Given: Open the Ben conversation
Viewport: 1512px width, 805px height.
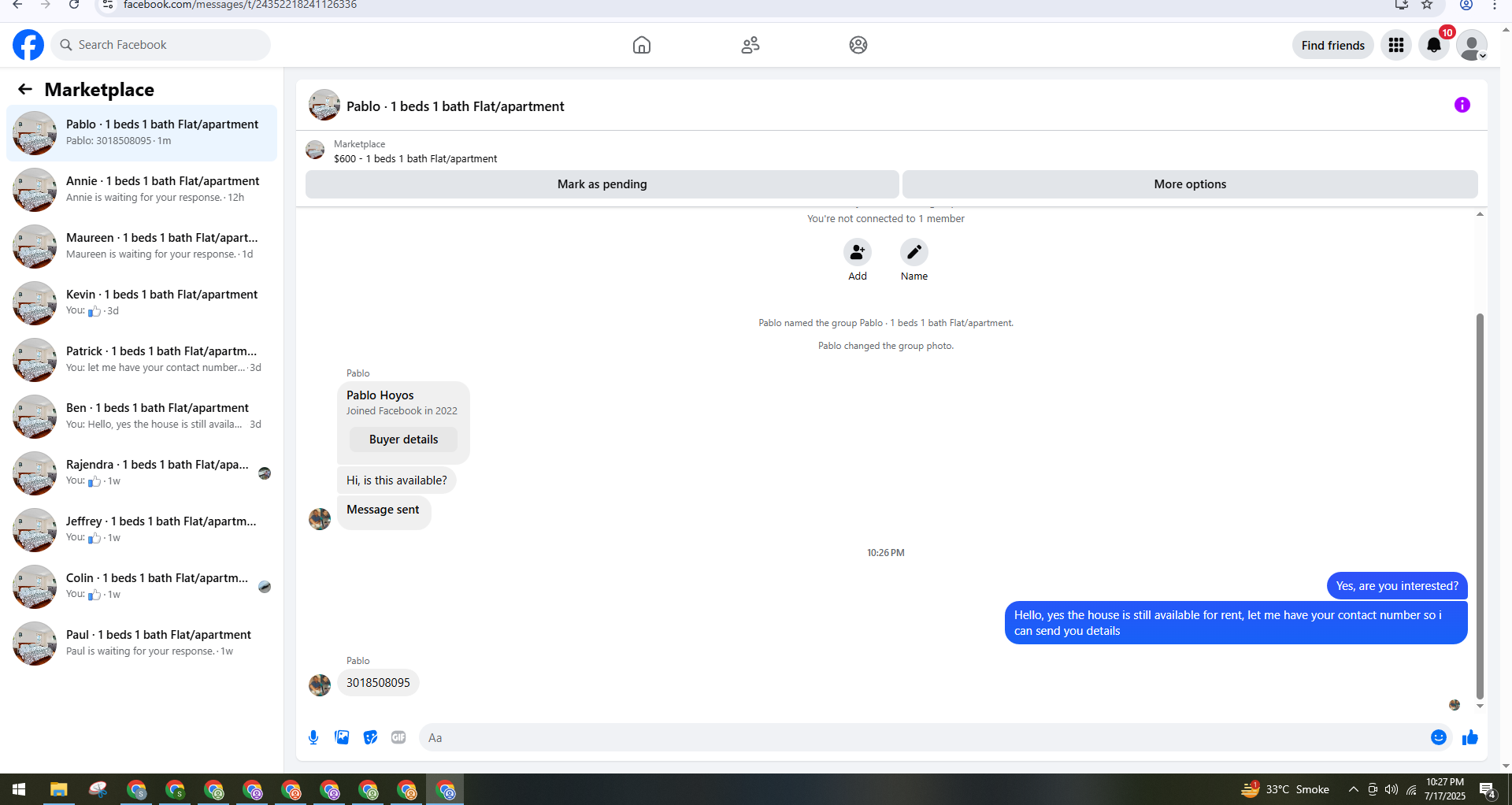Looking at the screenshot, I should (x=142, y=417).
